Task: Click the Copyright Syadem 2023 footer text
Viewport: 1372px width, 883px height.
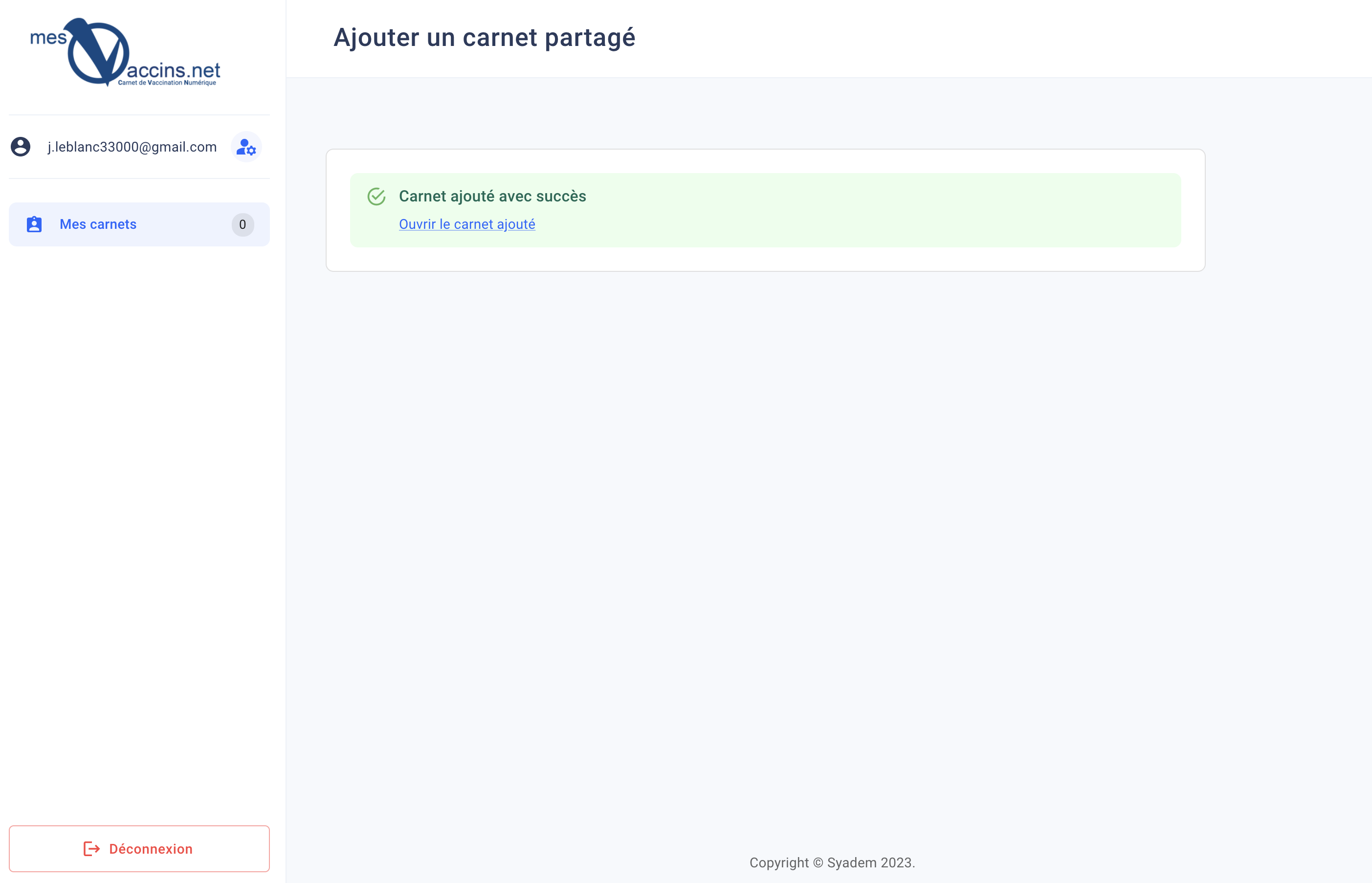Action: [832, 862]
